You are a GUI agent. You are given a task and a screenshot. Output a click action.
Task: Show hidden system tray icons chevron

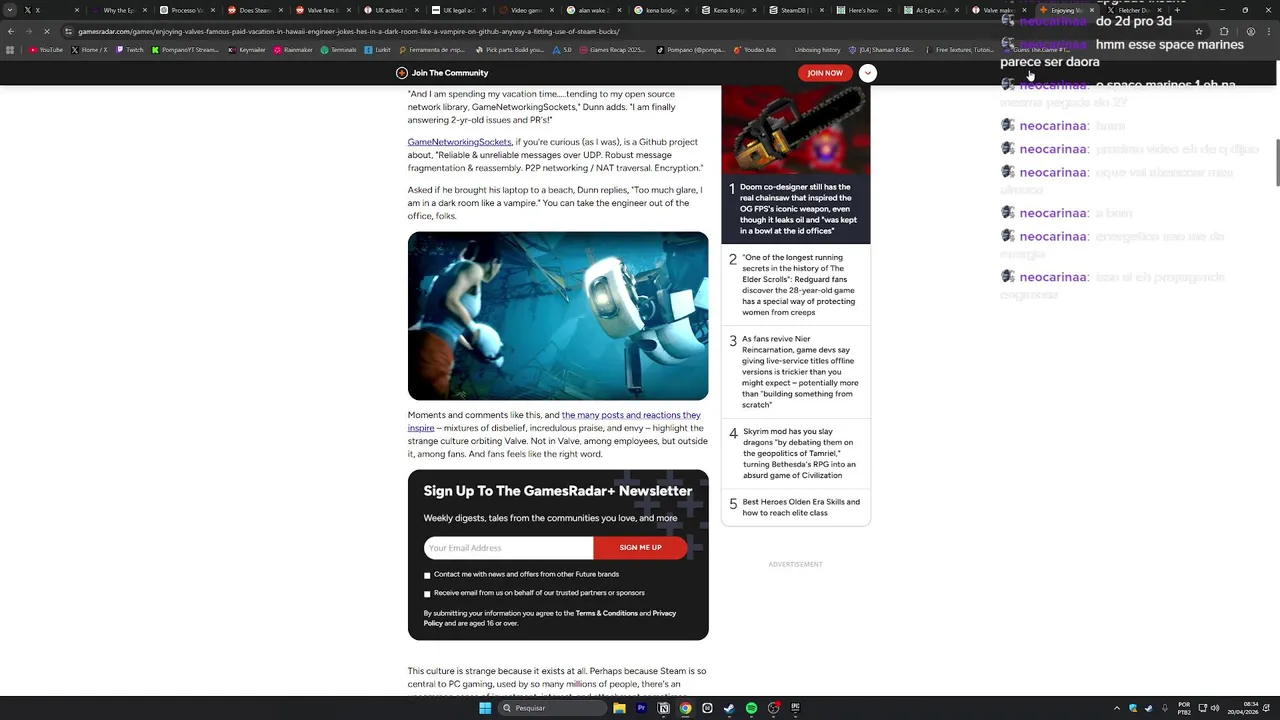[x=1117, y=708]
